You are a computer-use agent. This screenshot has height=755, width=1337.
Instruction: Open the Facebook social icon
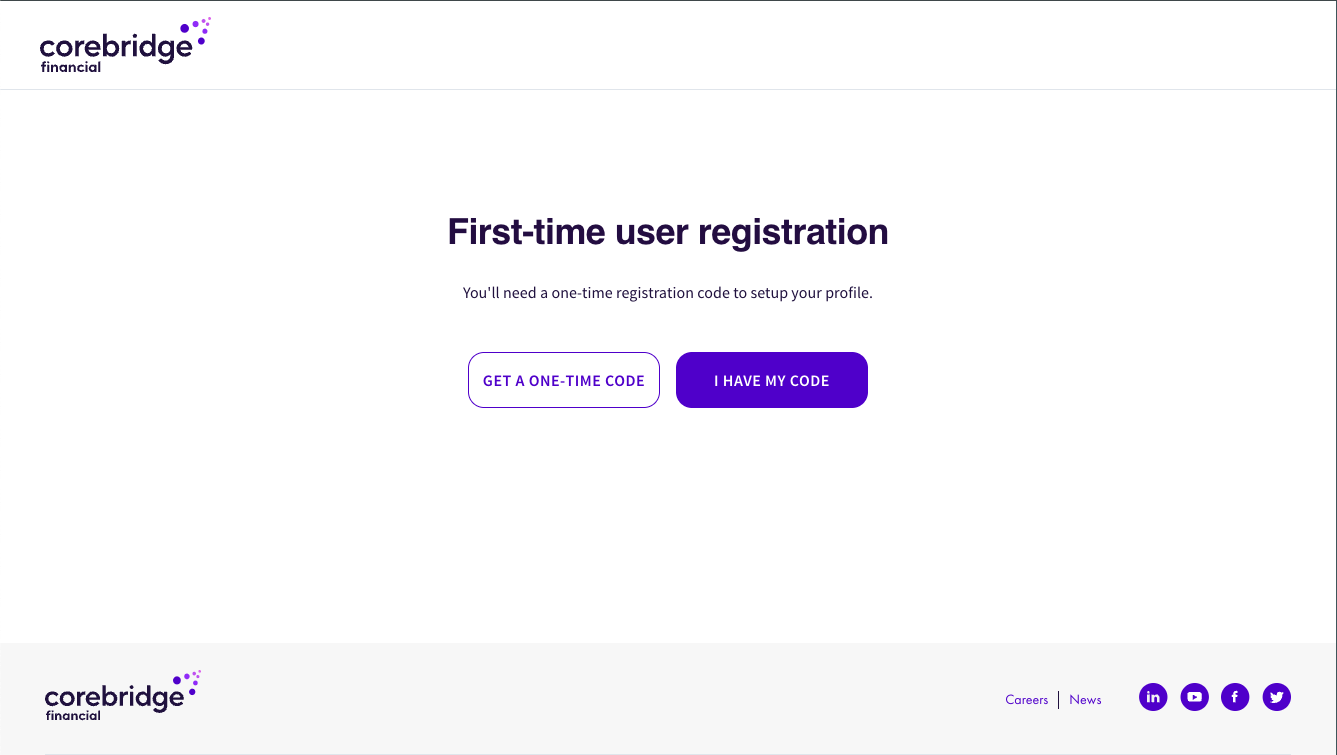(x=1235, y=697)
